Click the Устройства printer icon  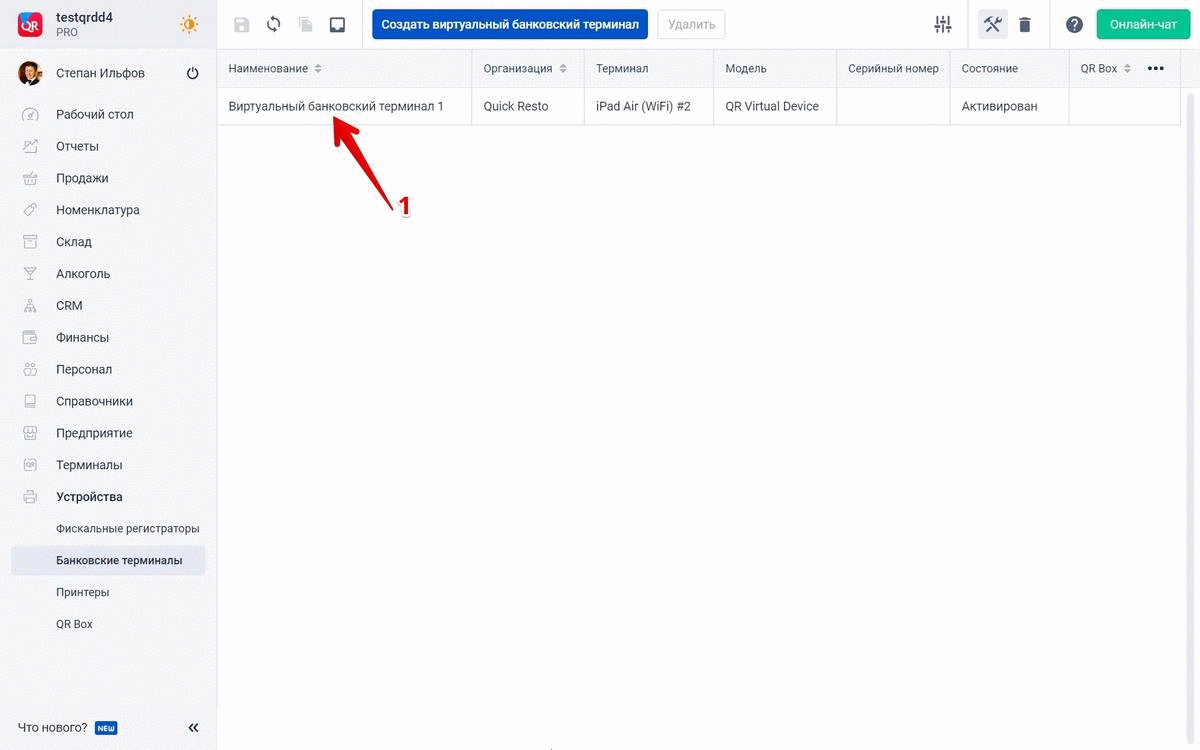click(x=30, y=497)
